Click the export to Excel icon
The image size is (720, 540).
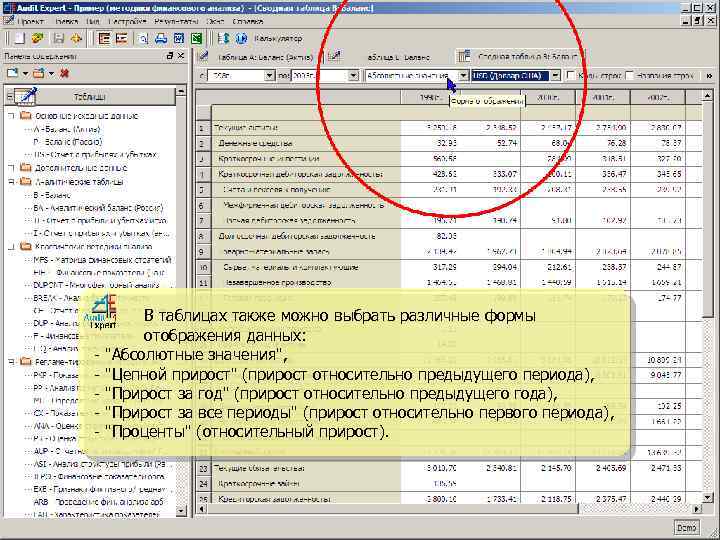[197, 39]
